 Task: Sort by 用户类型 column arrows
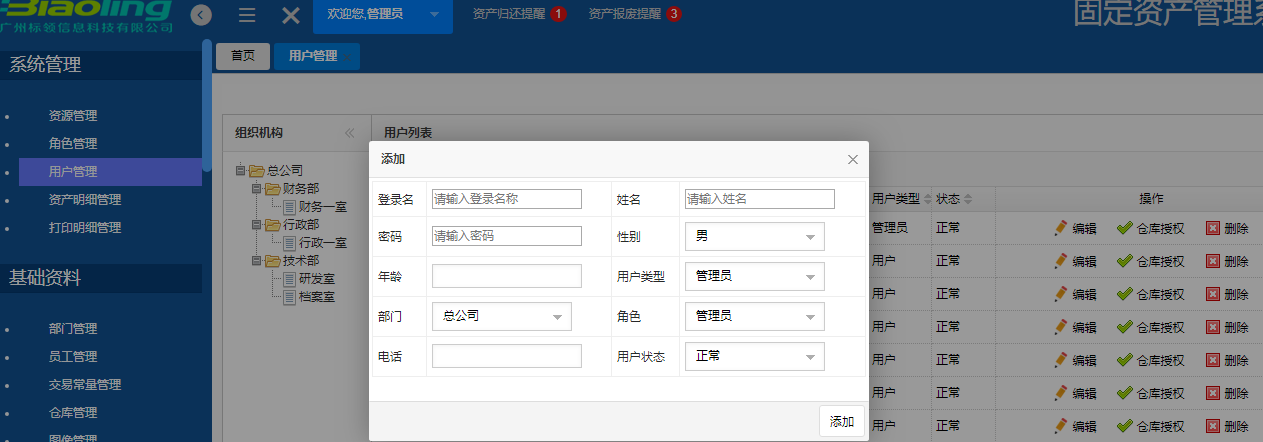[927, 199]
